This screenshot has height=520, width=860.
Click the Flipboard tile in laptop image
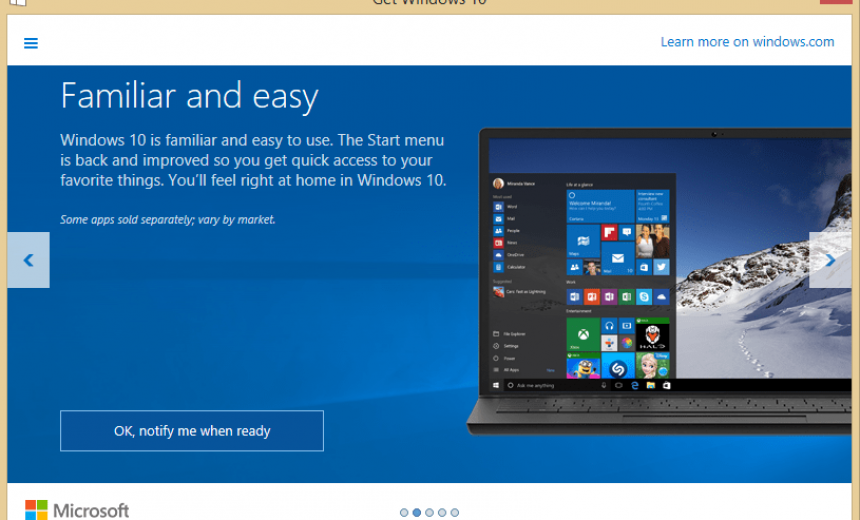click(609, 232)
